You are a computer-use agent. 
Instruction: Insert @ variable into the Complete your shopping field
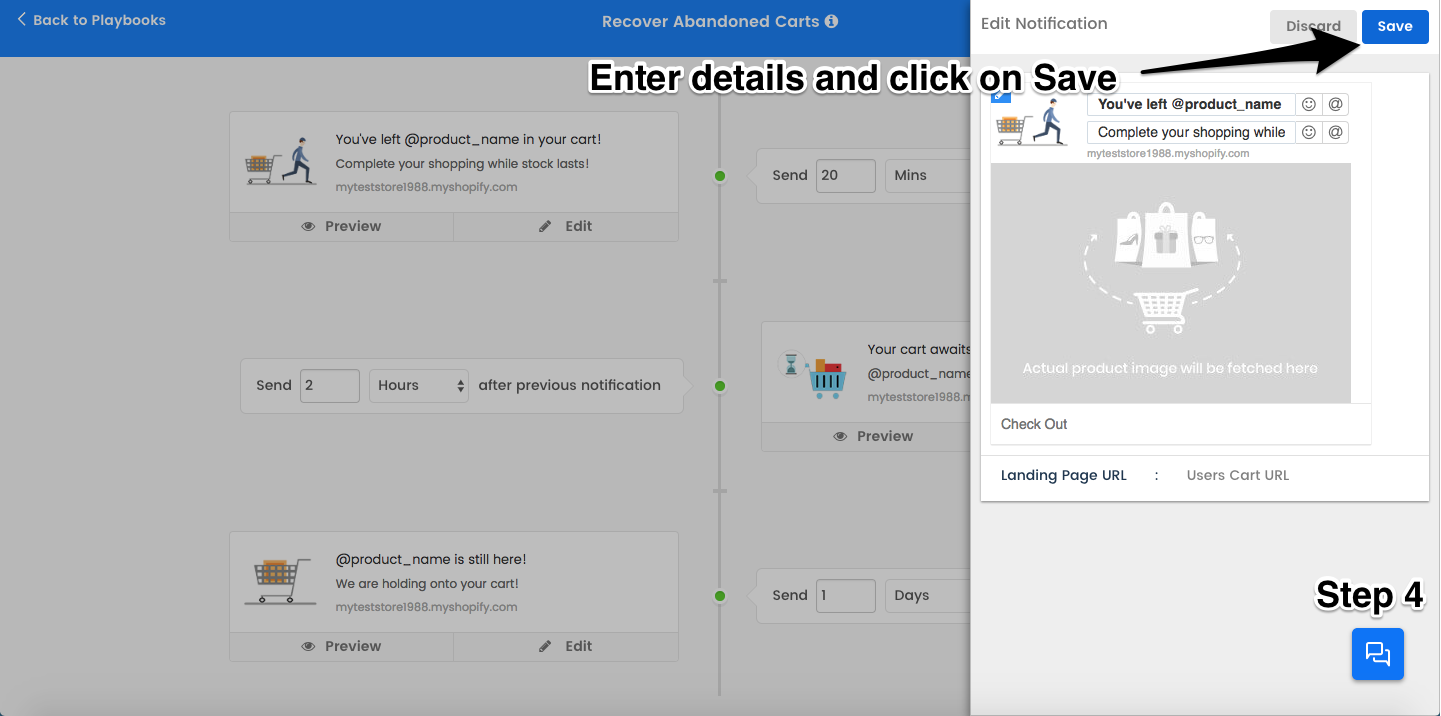coord(1335,132)
